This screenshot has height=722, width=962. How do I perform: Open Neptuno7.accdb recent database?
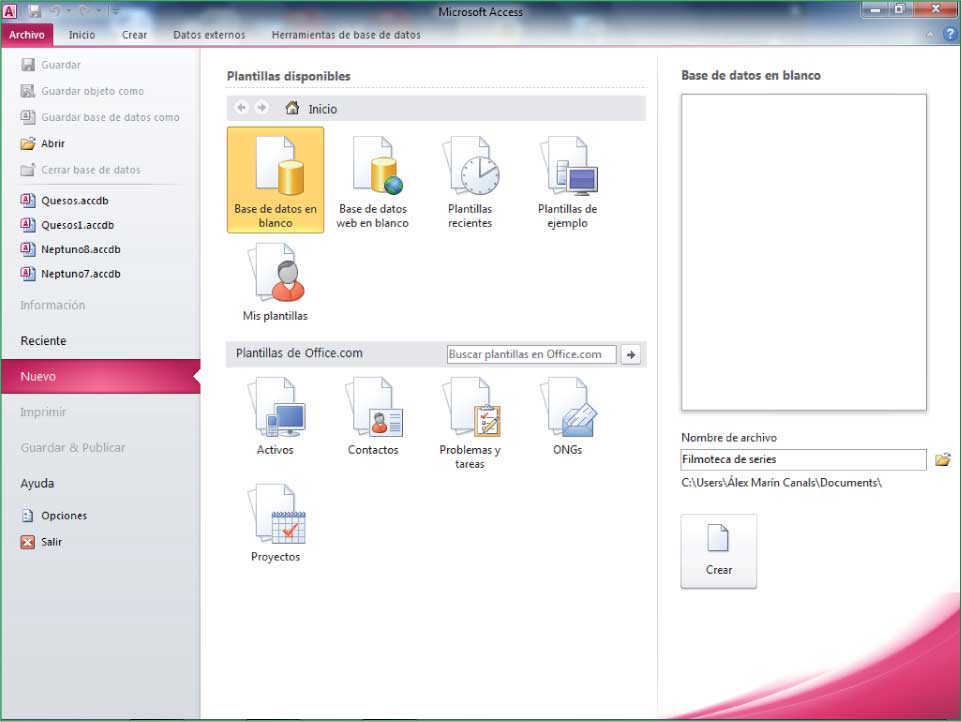point(71,274)
